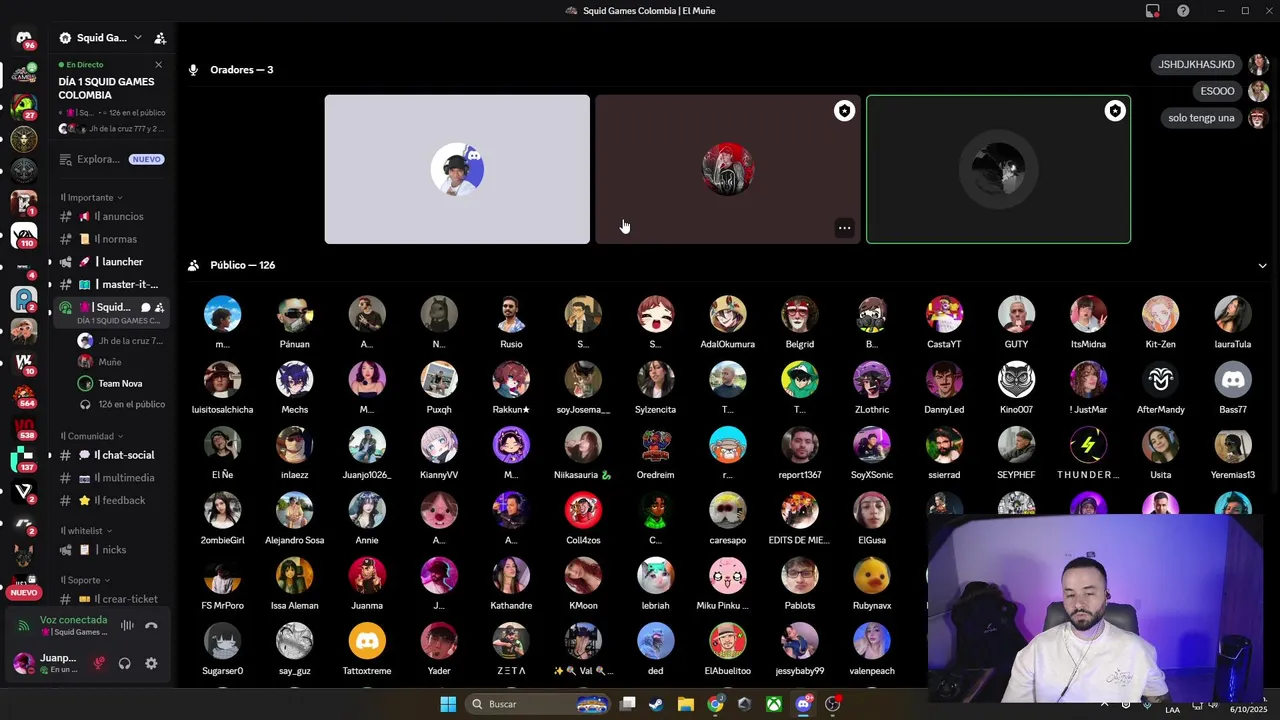The width and height of the screenshot is (1280, 720).
Task: Open Juanp user profile panel
Action: (46, 663)
